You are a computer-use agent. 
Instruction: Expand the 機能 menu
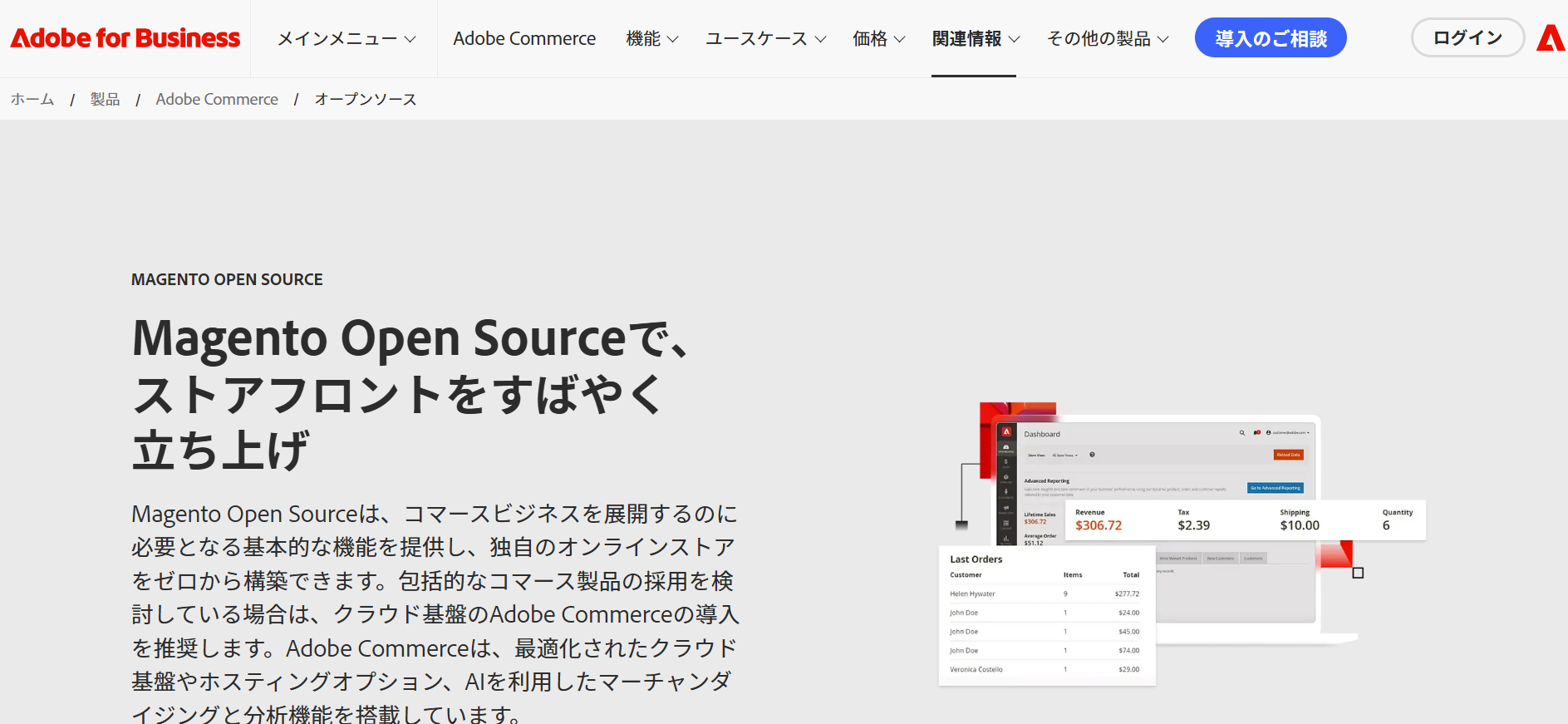click(652, 38)
